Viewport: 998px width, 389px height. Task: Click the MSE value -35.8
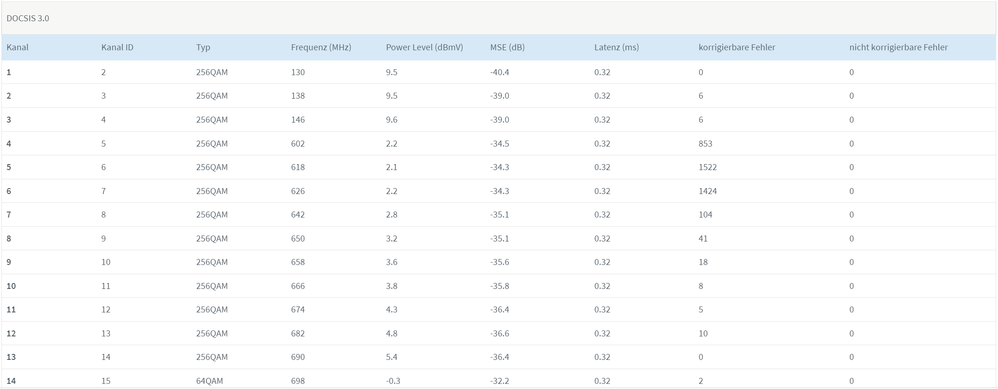[500, 286]
